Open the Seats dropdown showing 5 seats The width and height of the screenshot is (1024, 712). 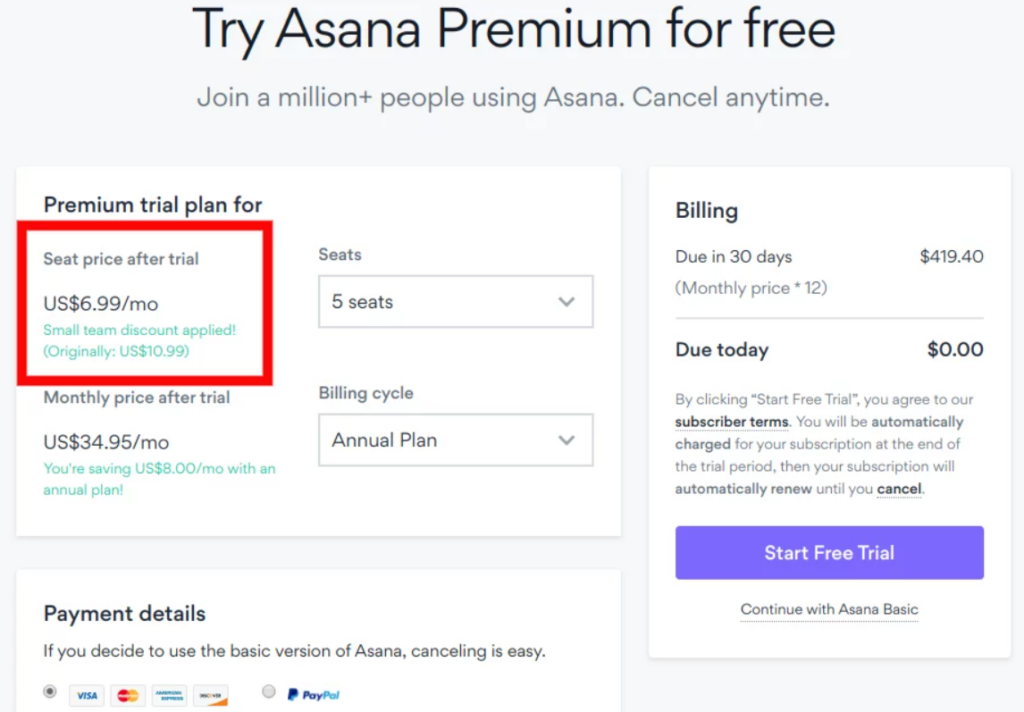[456, 301]
